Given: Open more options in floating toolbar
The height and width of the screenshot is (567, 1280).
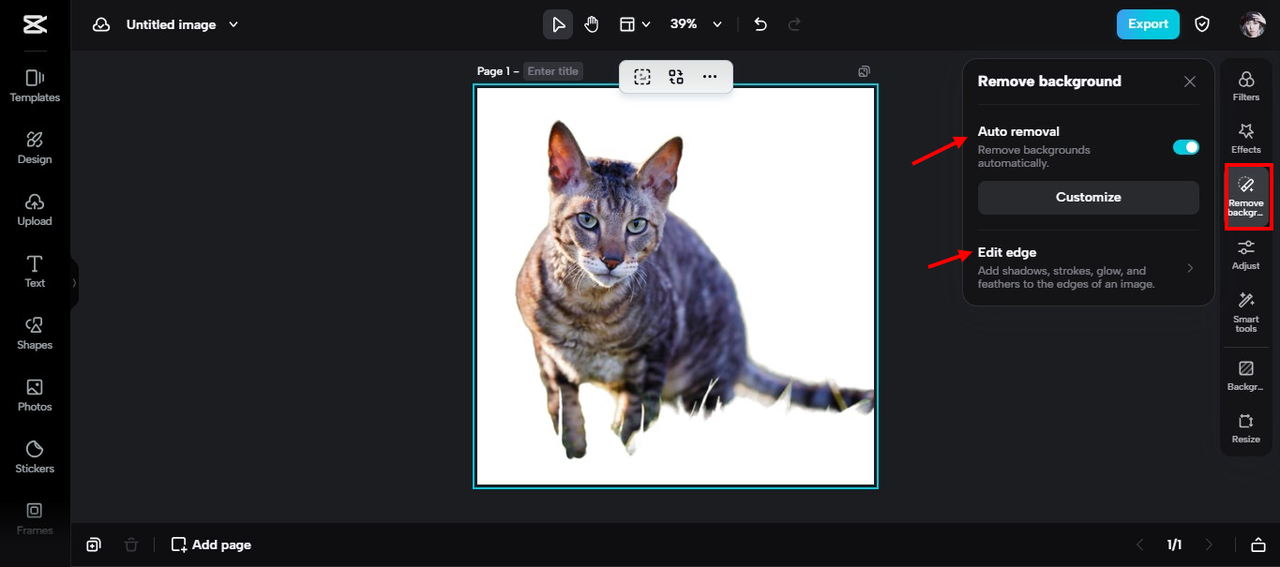Looking at the screenshot, I should coord(710,77).
